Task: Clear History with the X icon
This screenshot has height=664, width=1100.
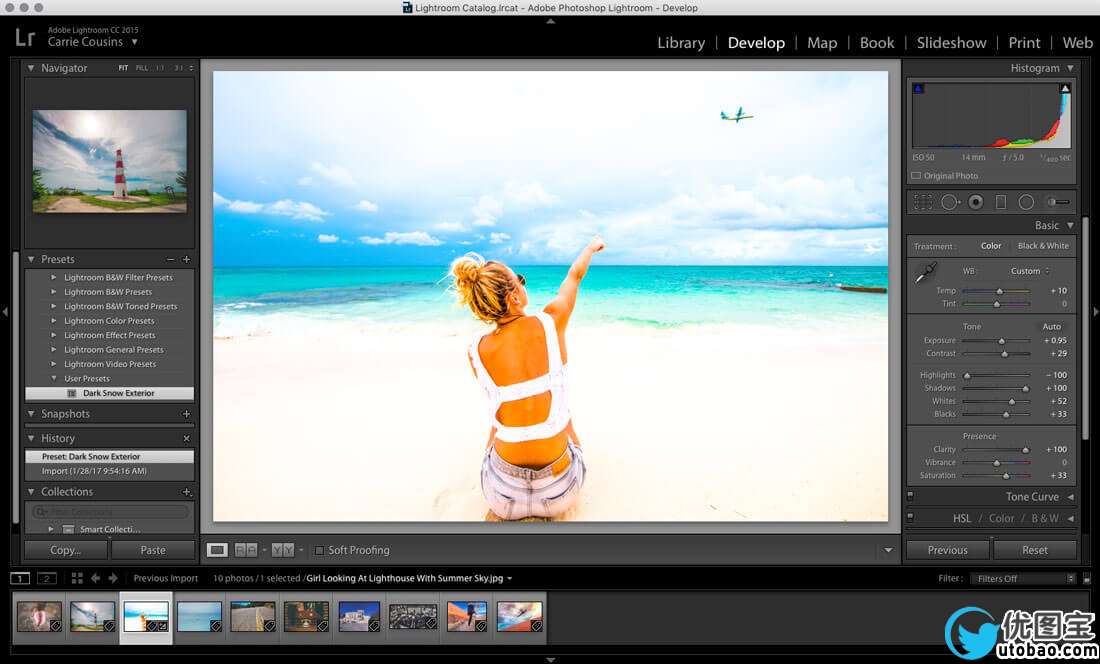Action: pyautogui.click(x=187, y=438)
